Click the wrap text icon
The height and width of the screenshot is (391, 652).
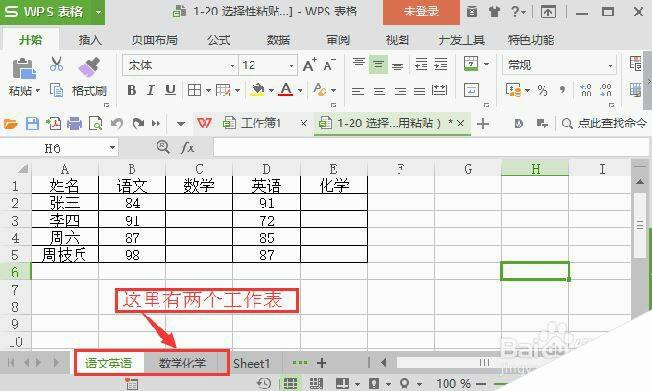pos(471,90)
